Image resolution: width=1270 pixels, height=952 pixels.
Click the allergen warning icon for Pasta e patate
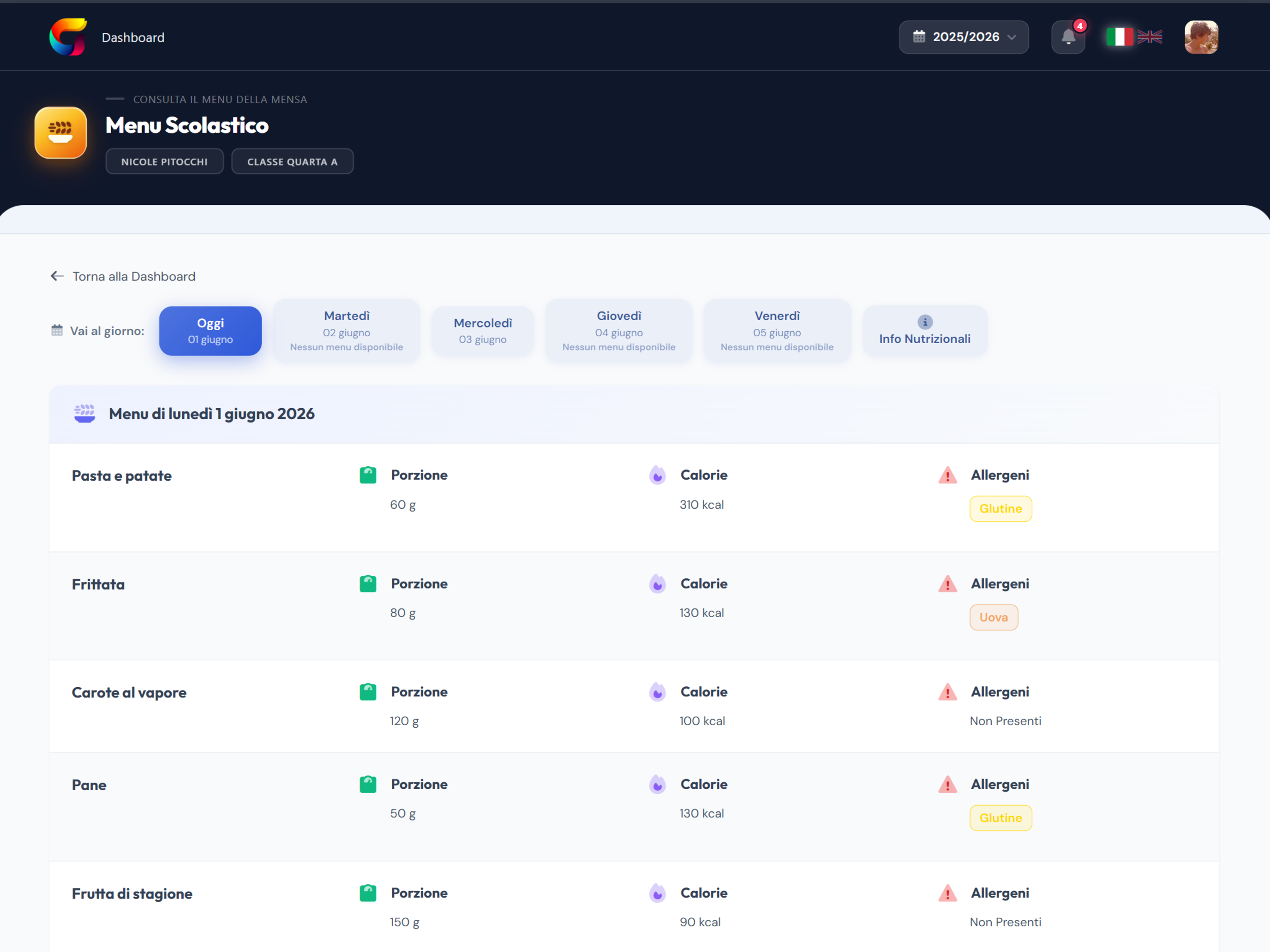pyautogui.click(x=947, y=475)
